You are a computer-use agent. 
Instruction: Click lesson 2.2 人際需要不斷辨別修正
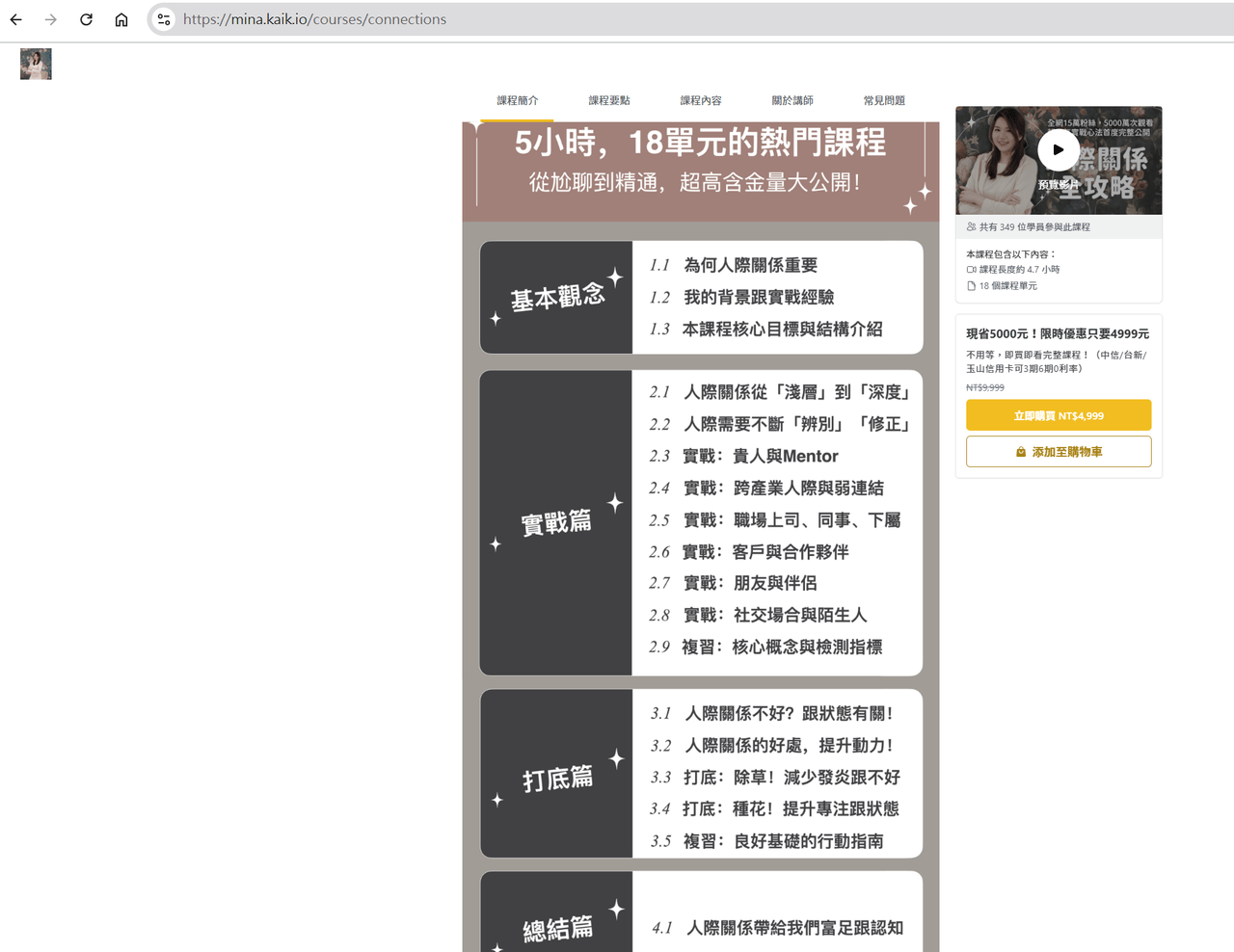pos(780,424)
